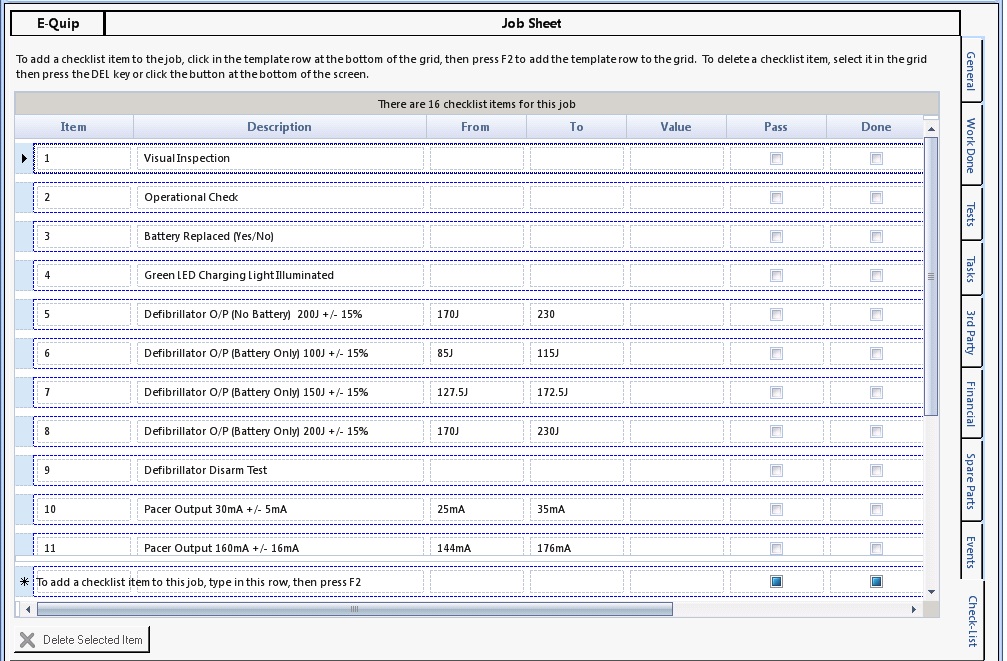Viewport: 1007px width, 661px height.
Task: Tick Done for Green LED Charging Light
Action: pos(876,276)
